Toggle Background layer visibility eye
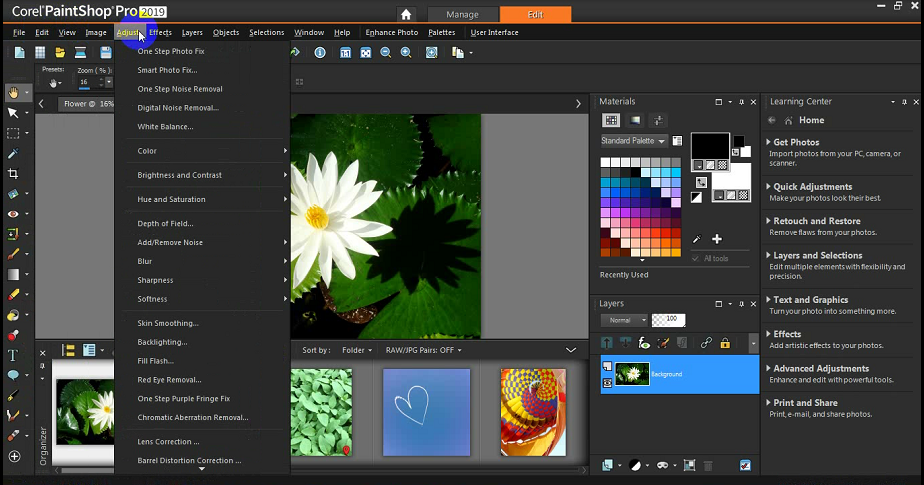 pos(607,383)
